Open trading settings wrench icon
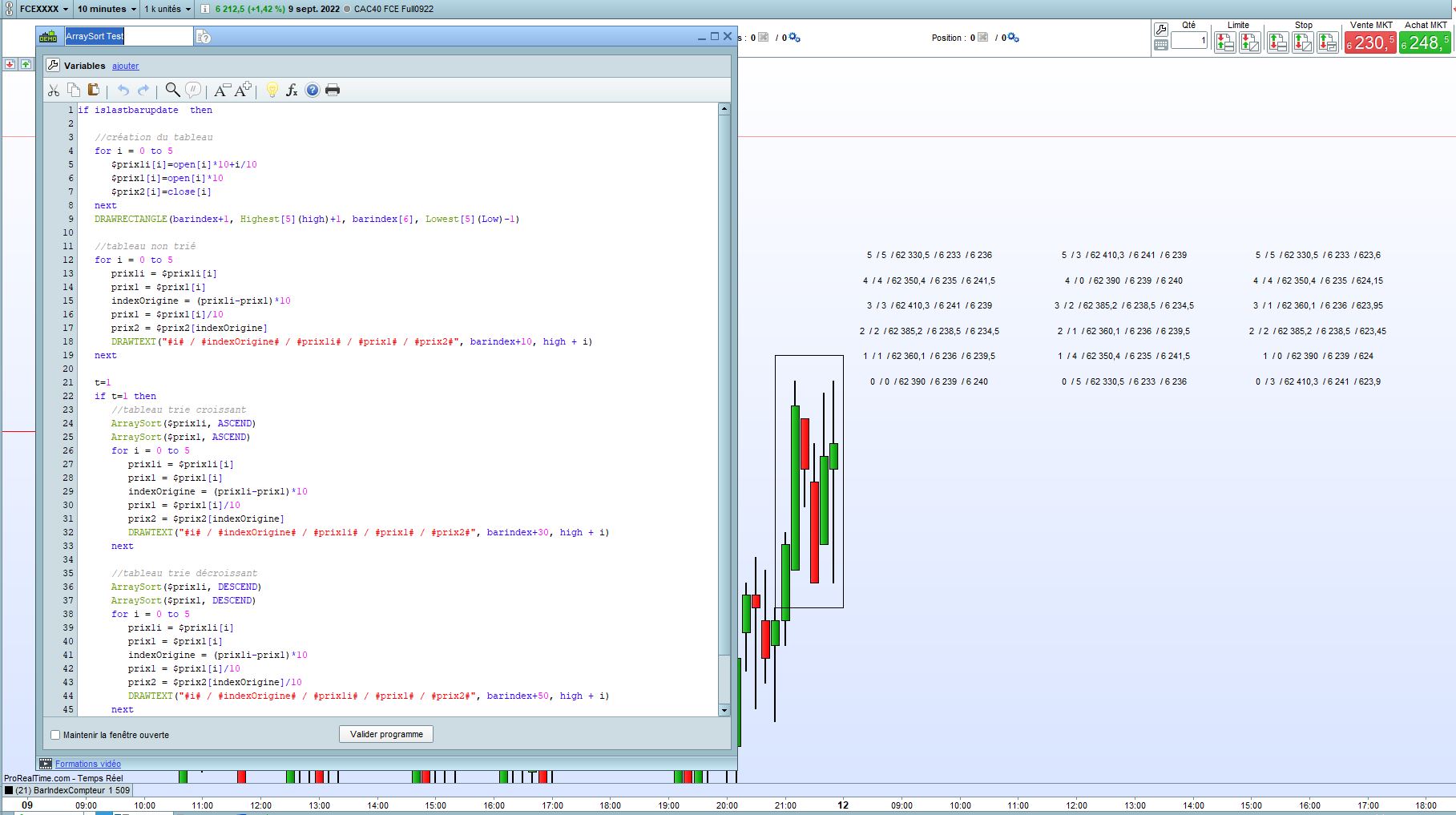1456x815 pixels. coord(1161,30)
